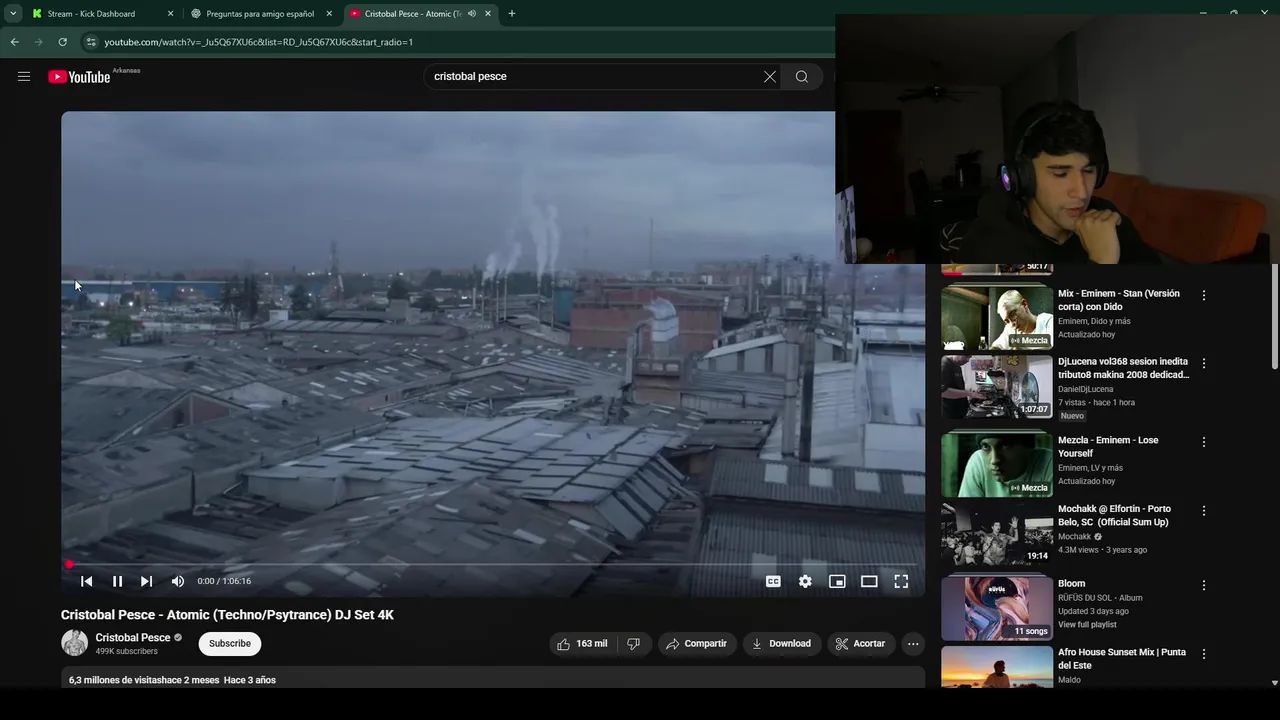This screenshot has width=1280, height=720.
Task: Go to YouTube home via logo
Action: [x=79, y=77]
